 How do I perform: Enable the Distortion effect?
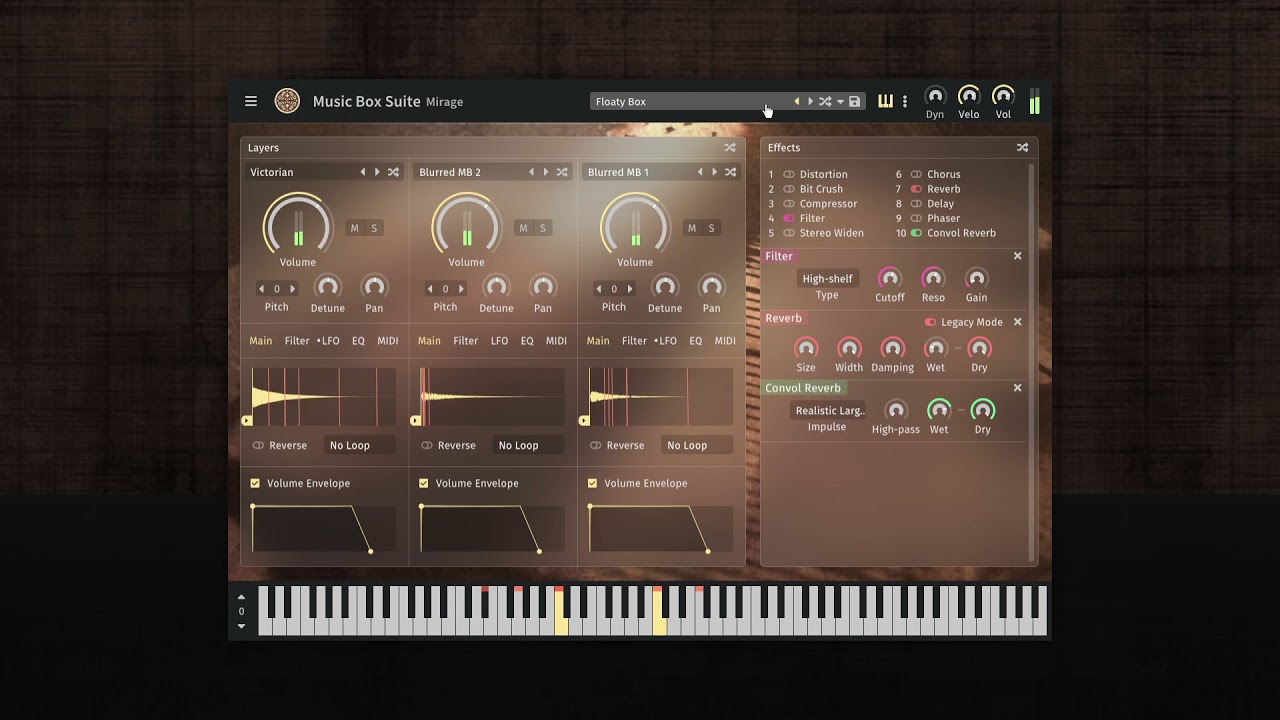pos(789,174)
